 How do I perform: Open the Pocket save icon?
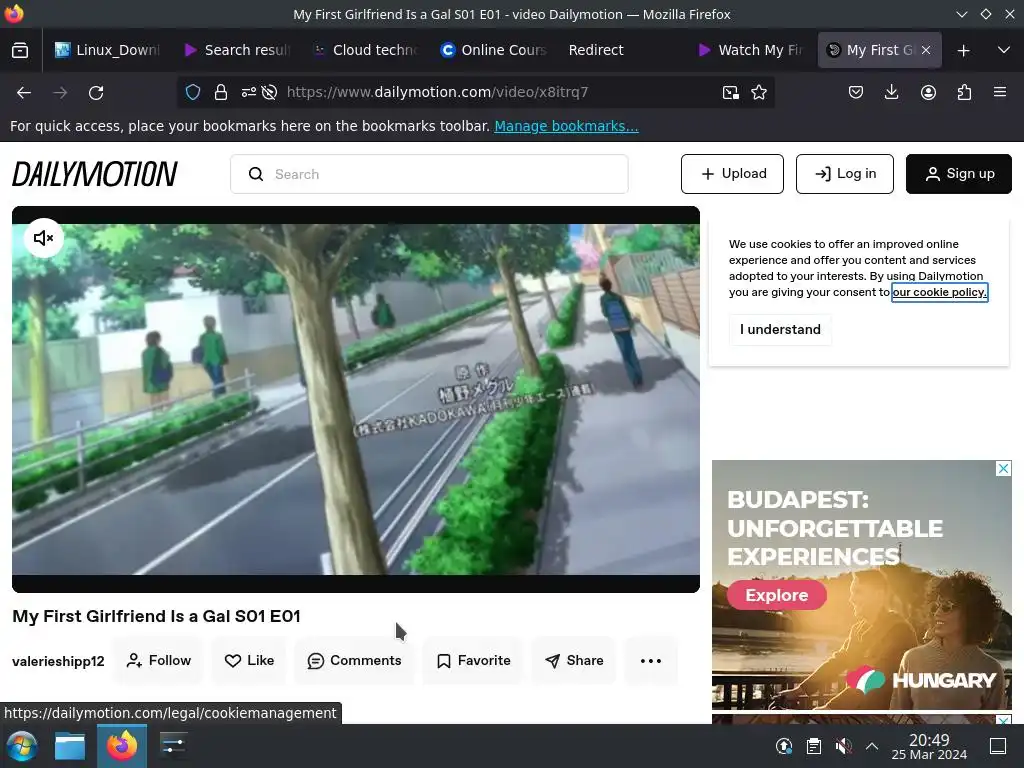(856, 93)
